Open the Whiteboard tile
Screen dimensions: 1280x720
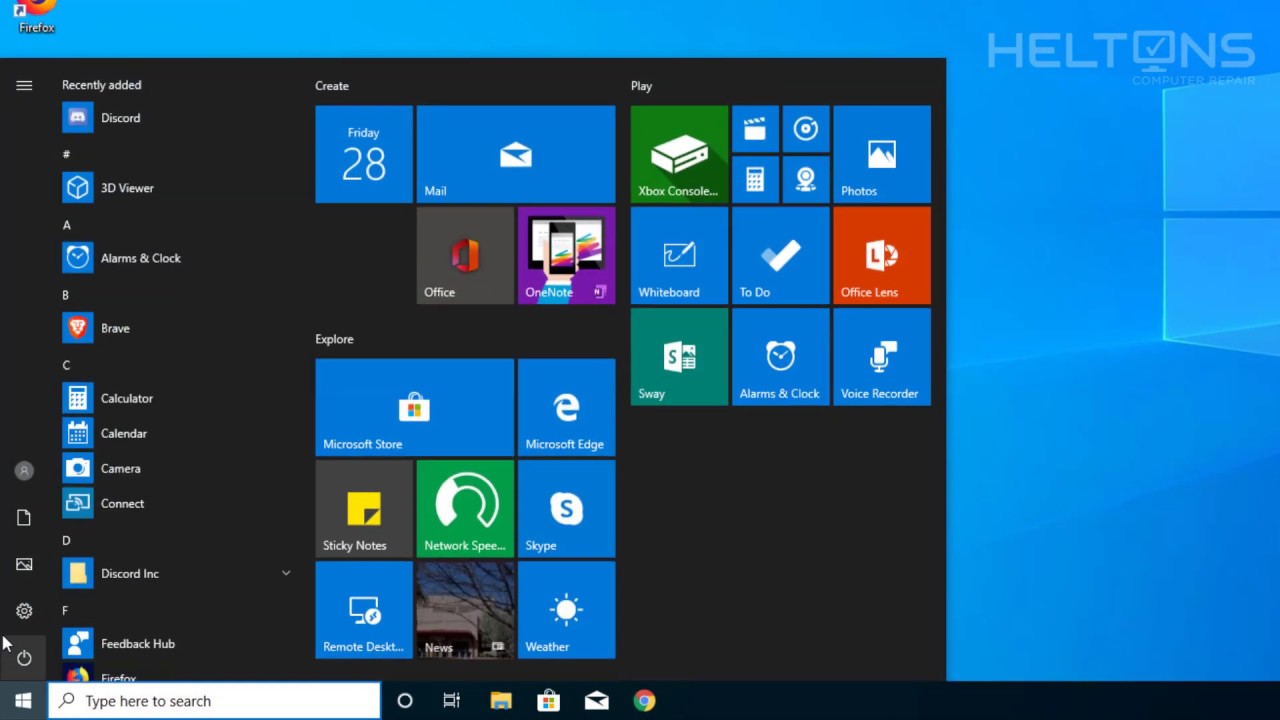coord(679,255)
